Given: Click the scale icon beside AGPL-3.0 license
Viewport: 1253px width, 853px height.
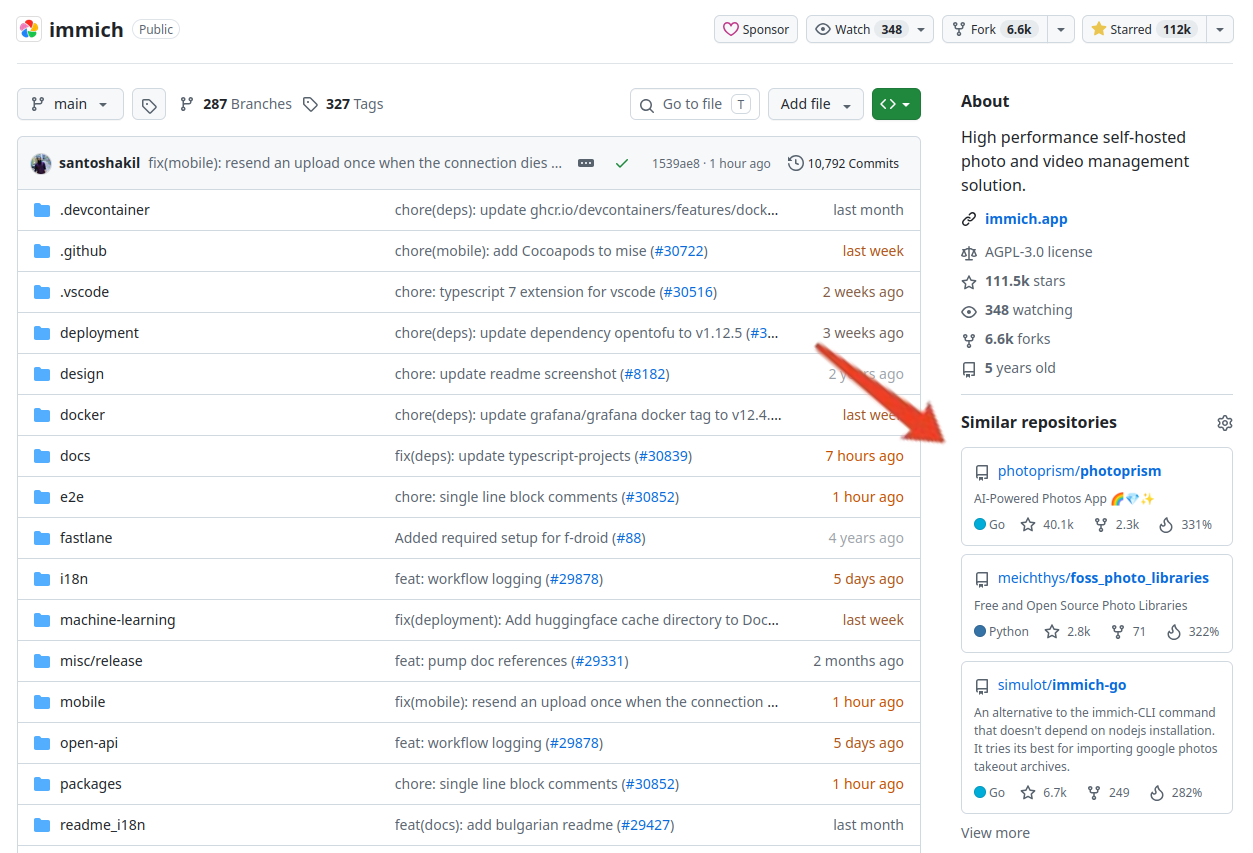Looking at the screenshot, I should coord(968,252).
